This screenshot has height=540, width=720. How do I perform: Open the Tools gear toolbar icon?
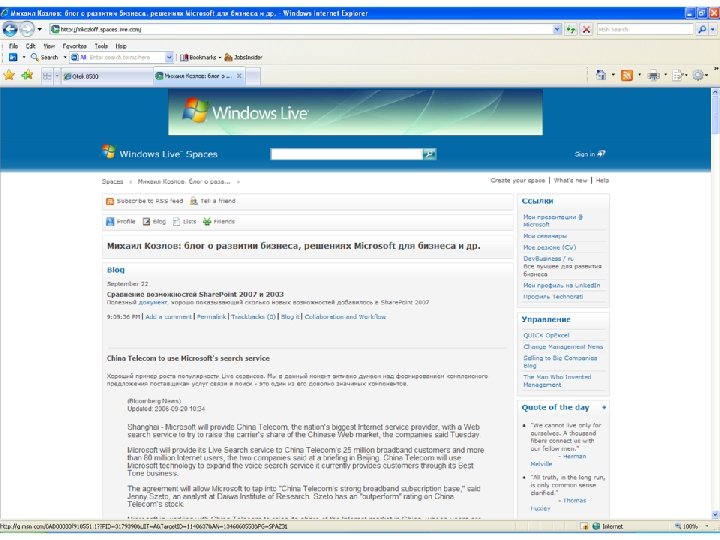click(x=698, y=75)
